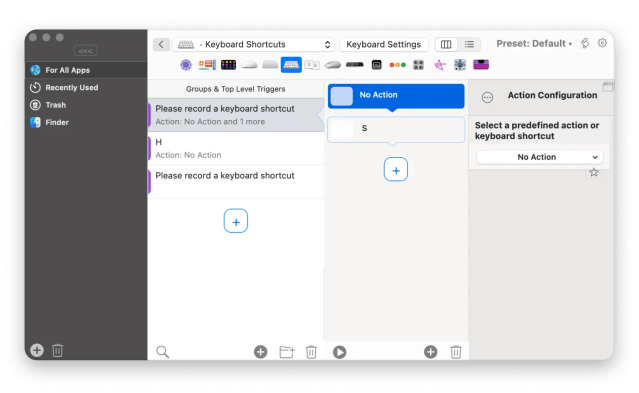Screen dimensions: 639x393
Task: Click the lightning bolt icon beside Preset
Action: pos(585,43)
